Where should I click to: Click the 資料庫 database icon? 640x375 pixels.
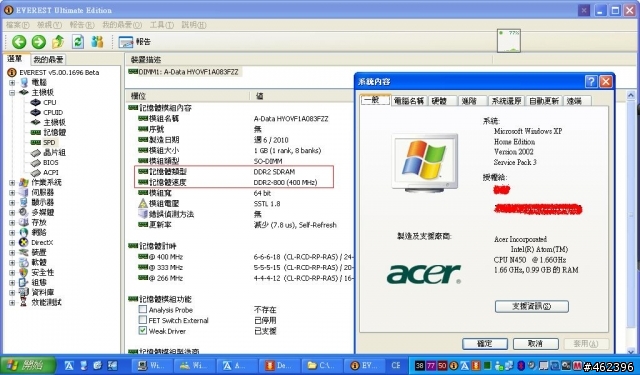pyautogui.click(x=24, y=292)
